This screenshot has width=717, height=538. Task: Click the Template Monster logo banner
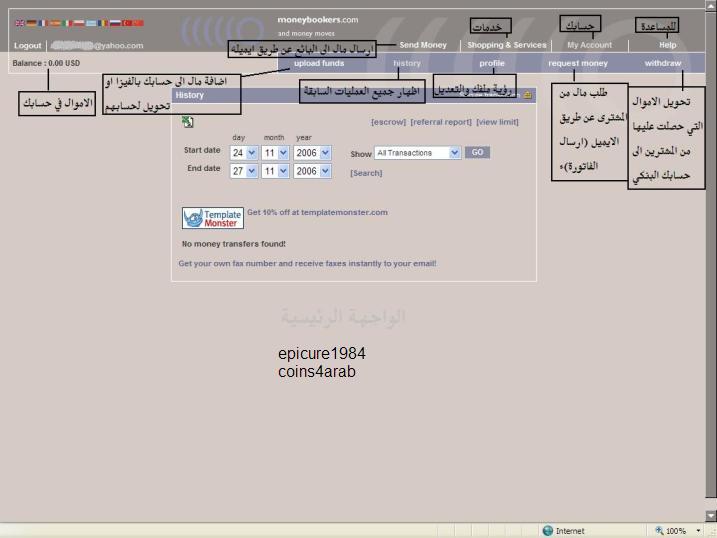[212, 217]
